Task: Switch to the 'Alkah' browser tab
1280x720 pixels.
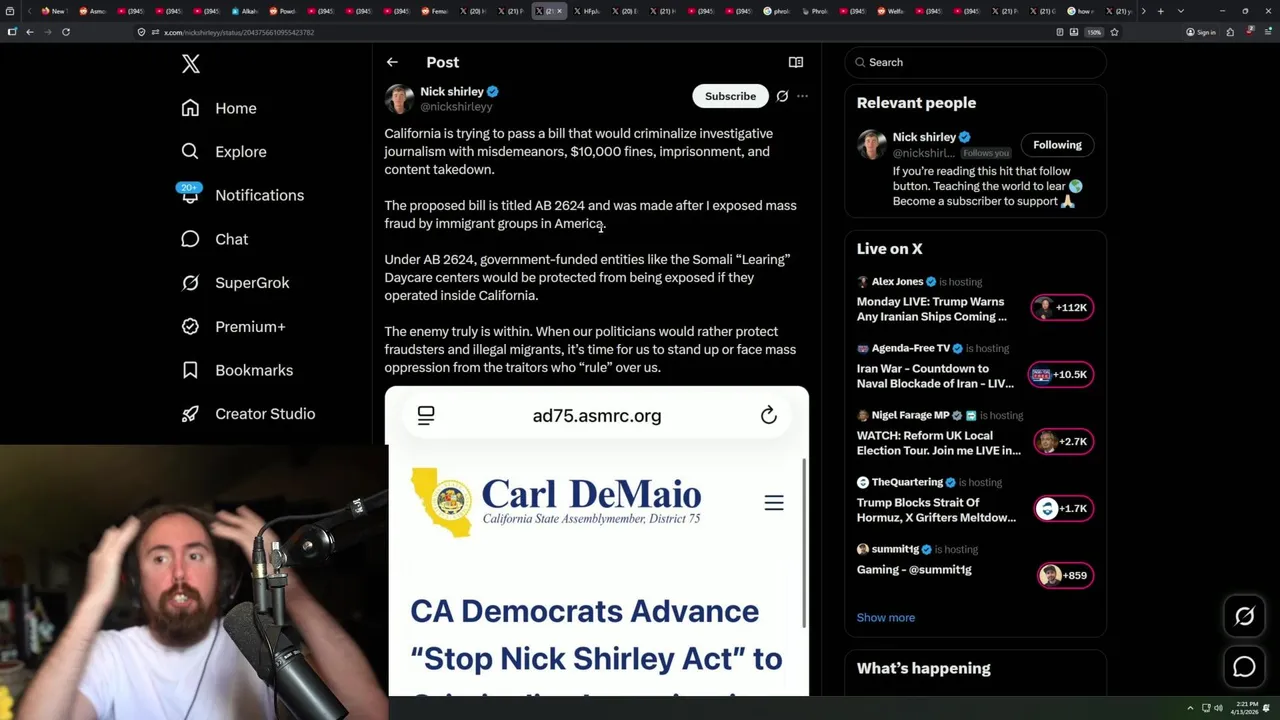Action: (x=244, y=11)
